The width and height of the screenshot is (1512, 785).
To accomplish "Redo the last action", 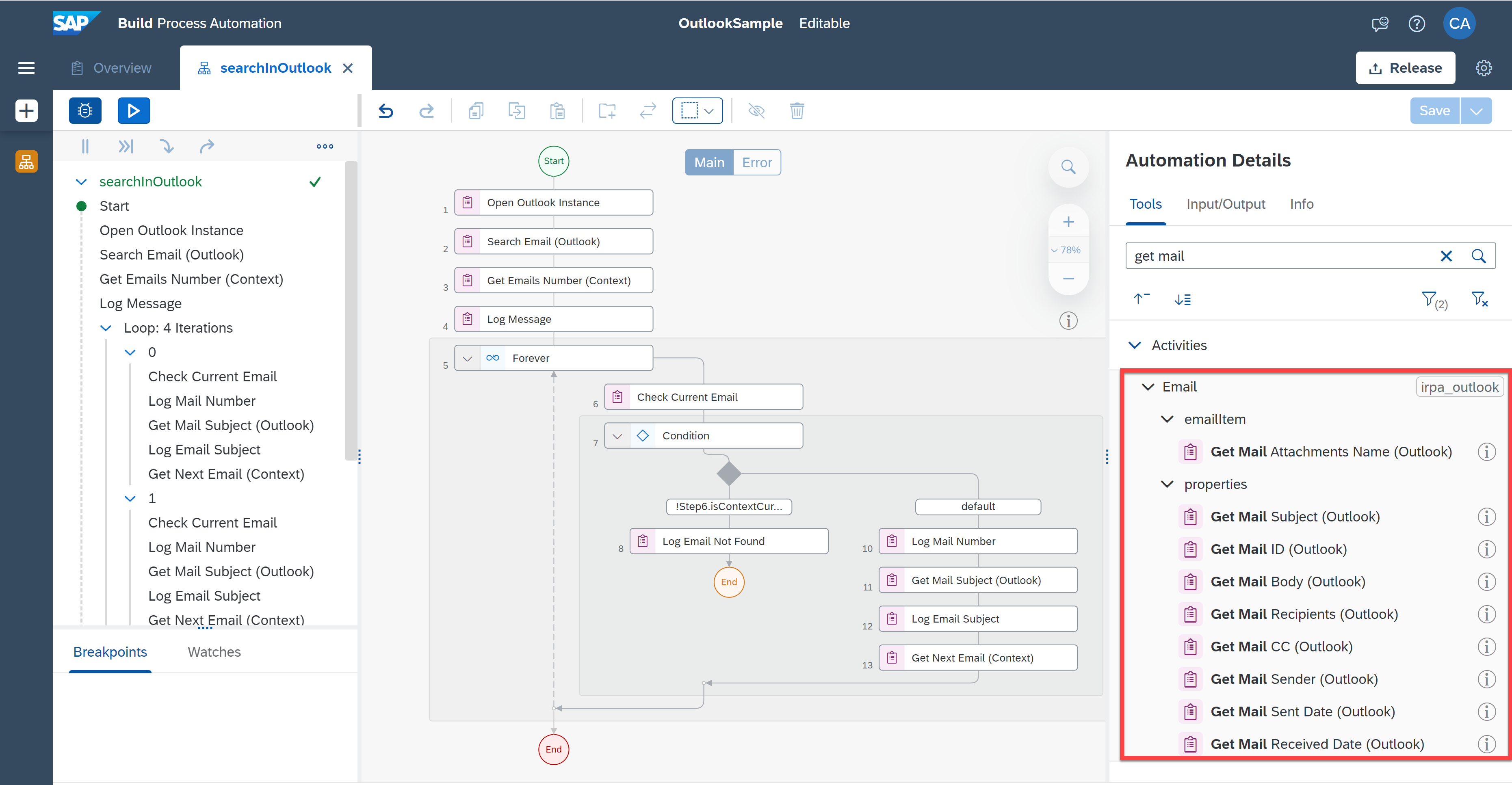I will (x=427, y=110).
